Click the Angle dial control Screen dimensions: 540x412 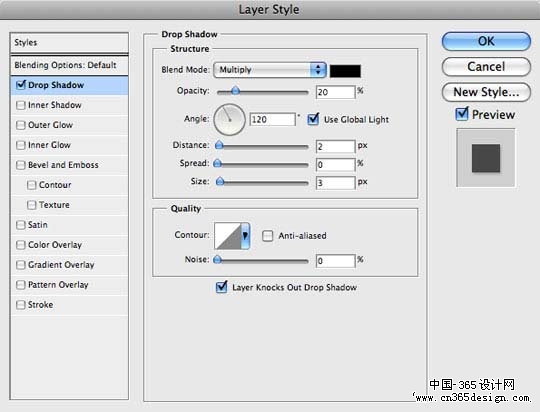(229, 120)
